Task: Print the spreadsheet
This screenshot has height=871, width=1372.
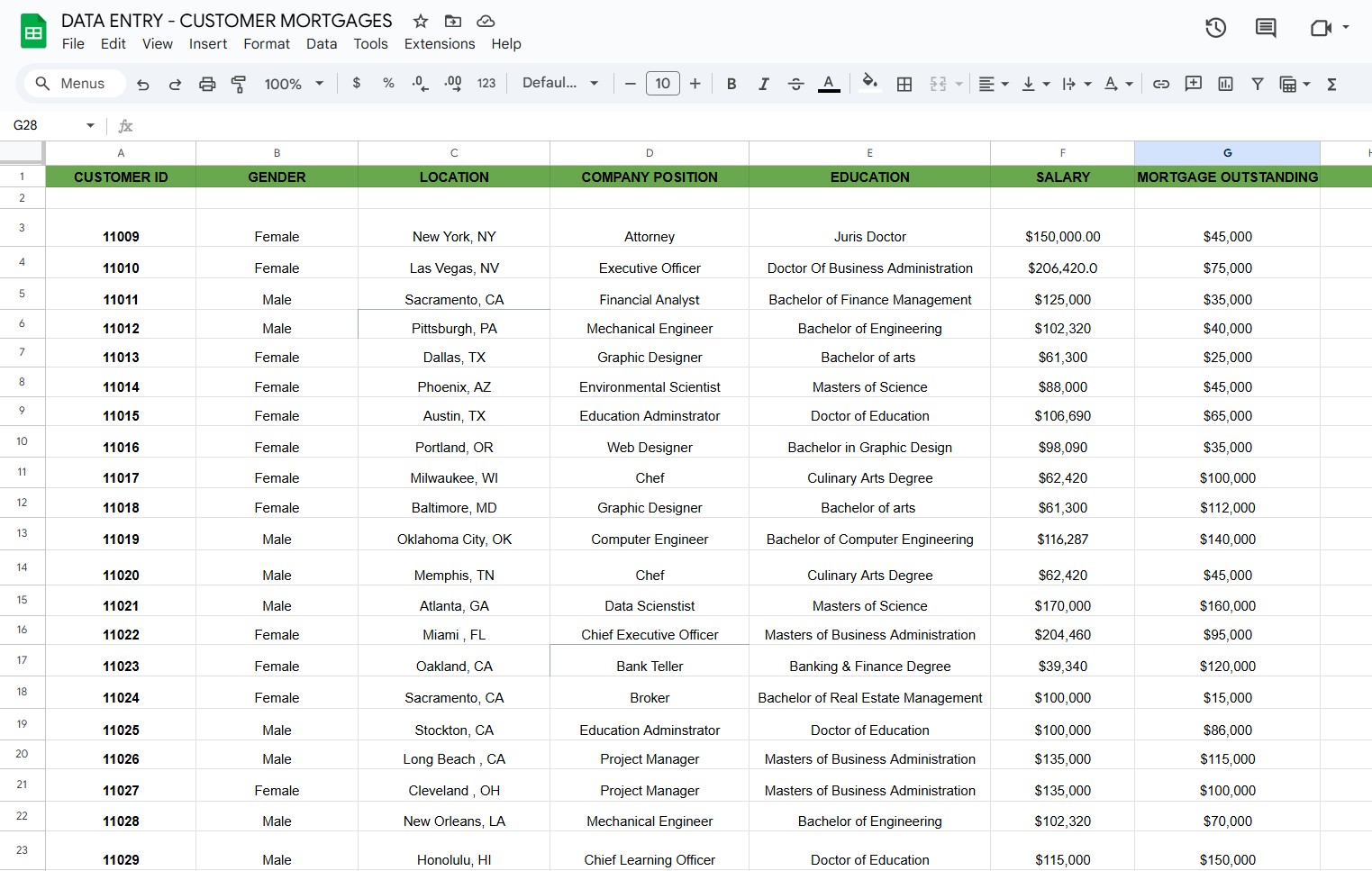Action: tap(207, 84)
